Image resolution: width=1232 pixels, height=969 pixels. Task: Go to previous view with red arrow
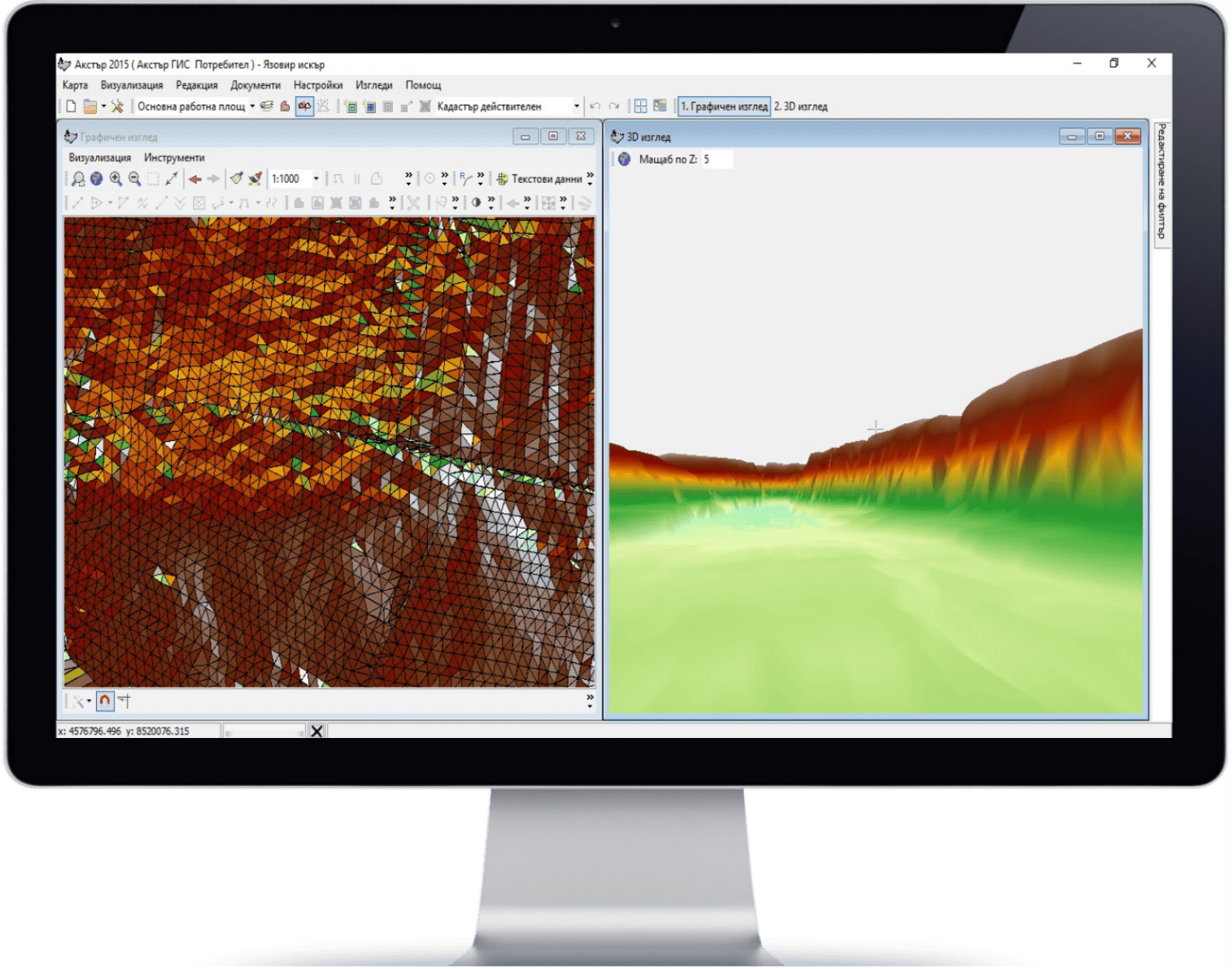[194, 179]
